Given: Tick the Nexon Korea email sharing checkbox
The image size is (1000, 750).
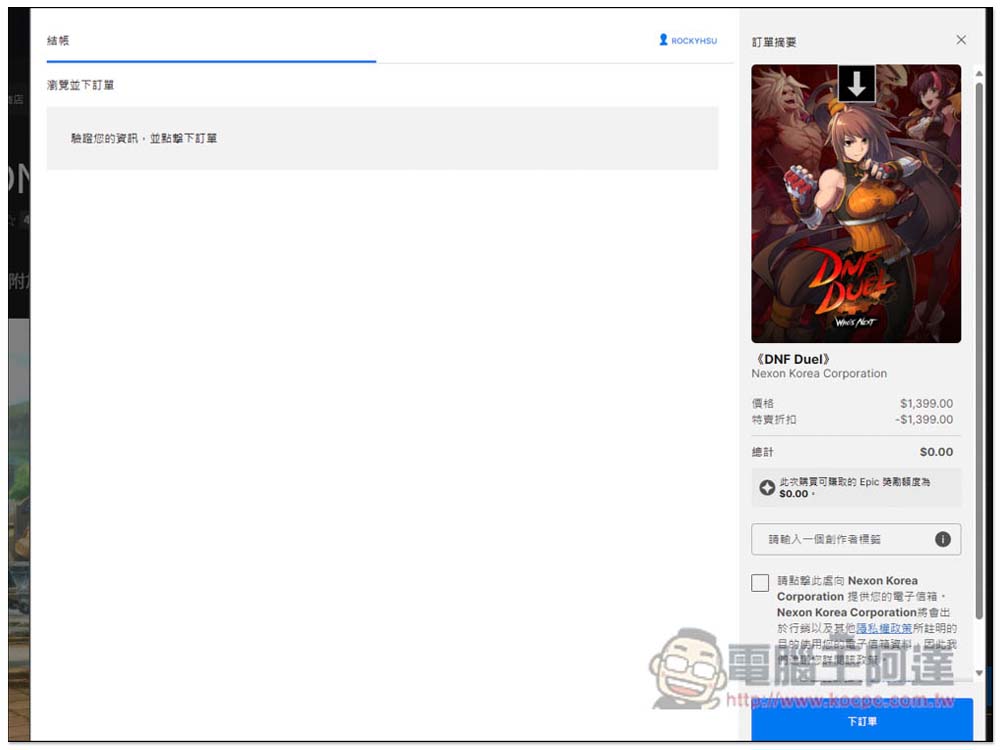Looking at the screenshot, I should (x=761, y=583).
